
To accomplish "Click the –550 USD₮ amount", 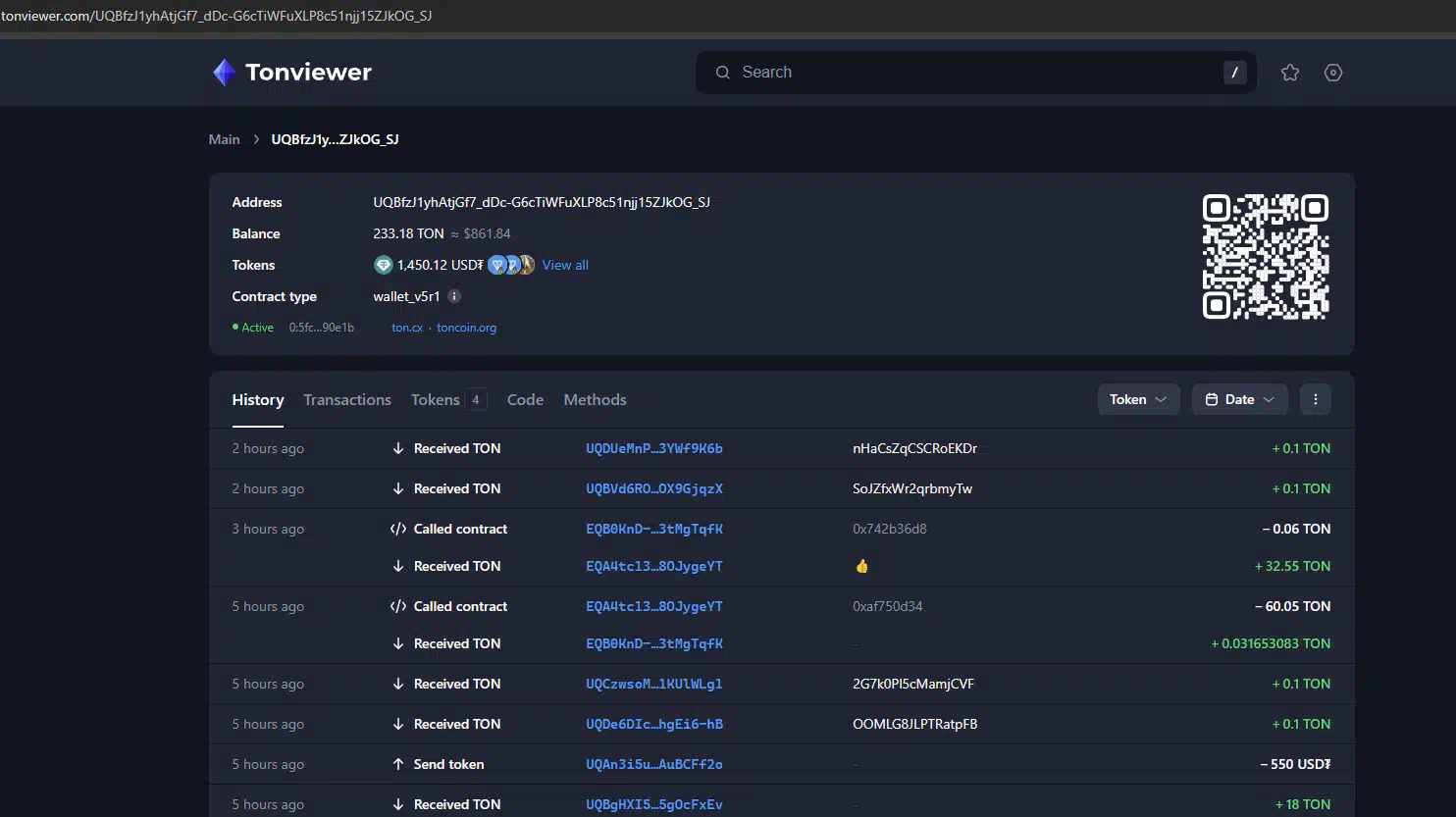I will tap(1295, 764).
